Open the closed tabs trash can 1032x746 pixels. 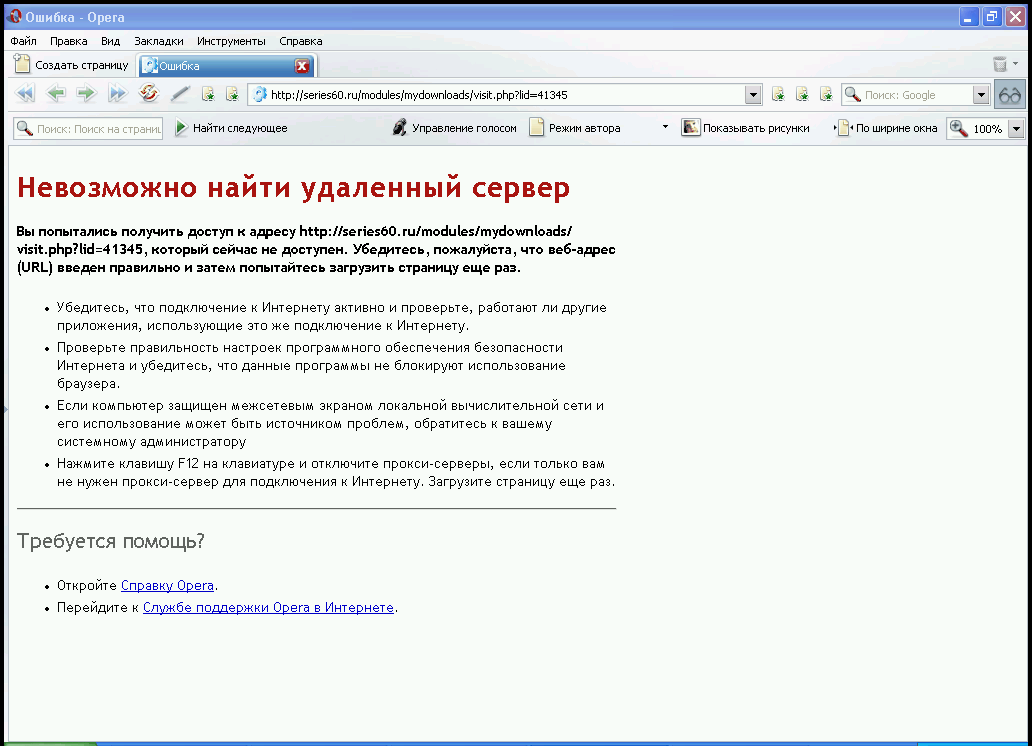pyautogui.click(x=1000, y=64)
